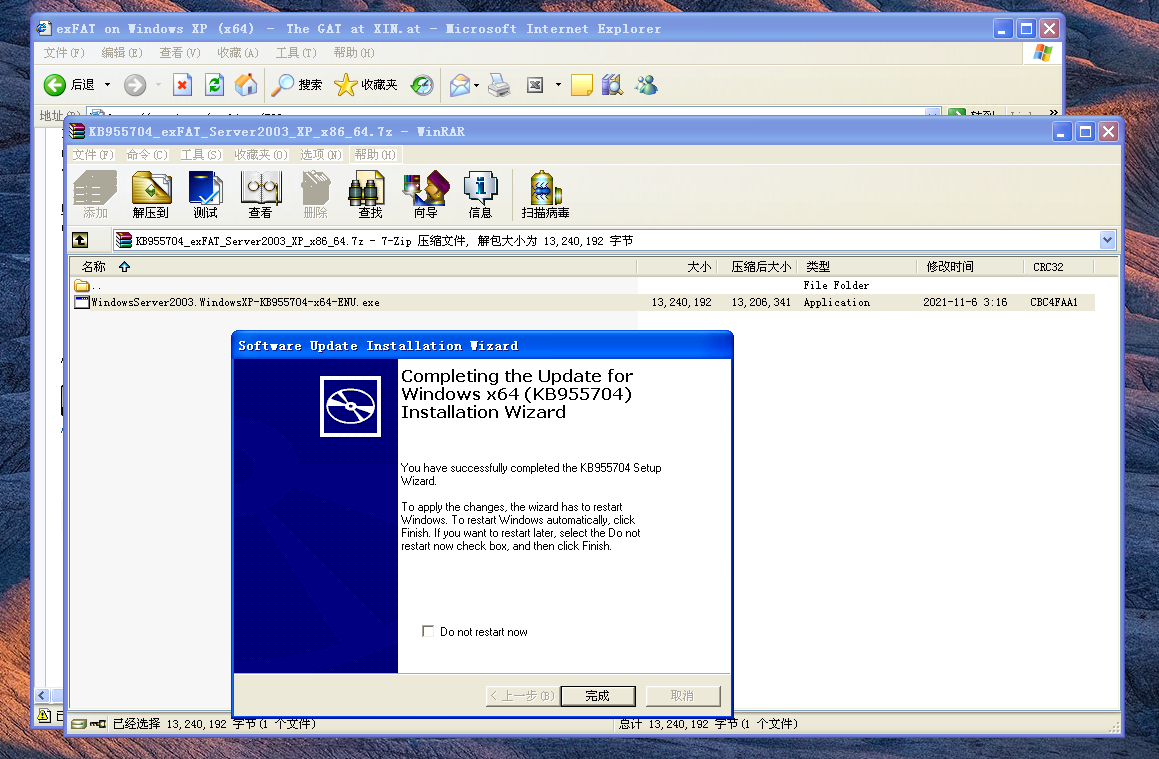This screenshot has height=759, width=1159.
Task: Open the 帮助(H) menu in Internet Explorer
Action: (x=354, y=53)
